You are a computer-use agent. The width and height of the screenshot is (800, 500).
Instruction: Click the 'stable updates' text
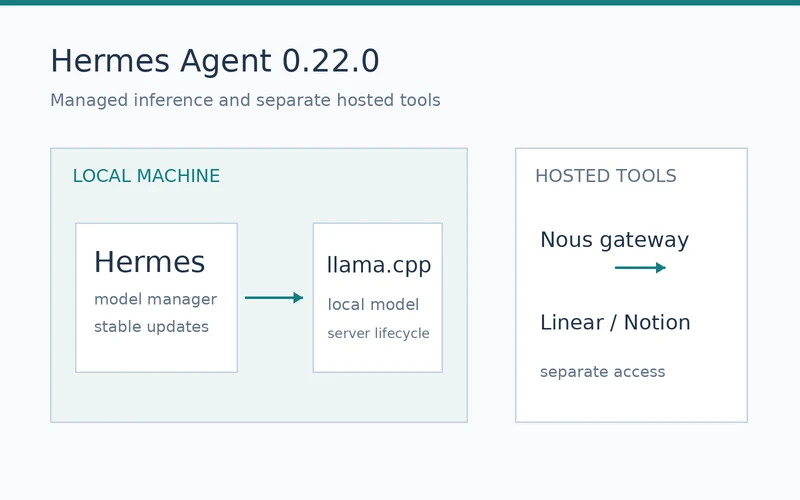(x=152, y=327)
